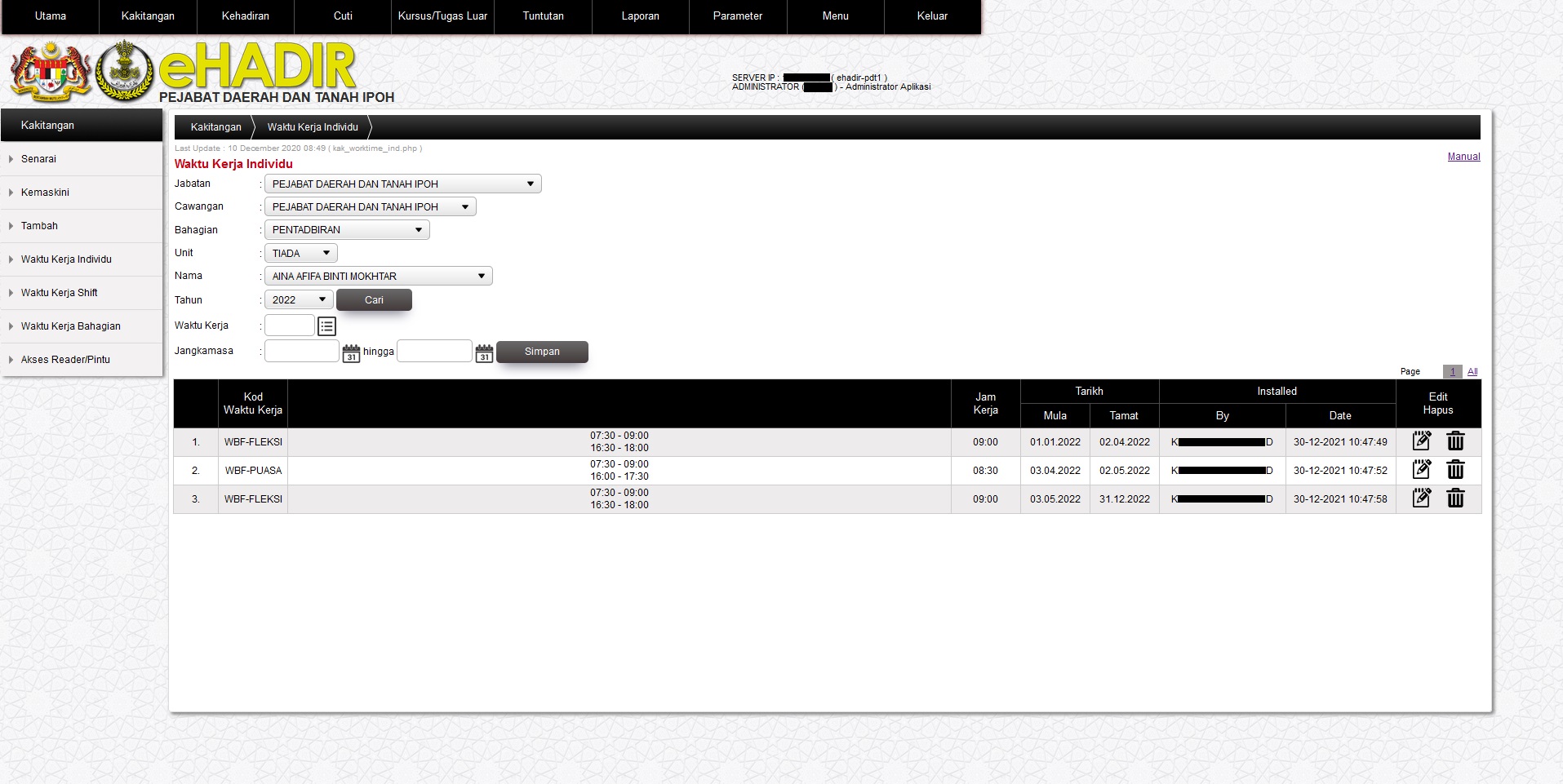Click the Simpan button
Viewport: 1563px width, 784px height.
point(542,352)
